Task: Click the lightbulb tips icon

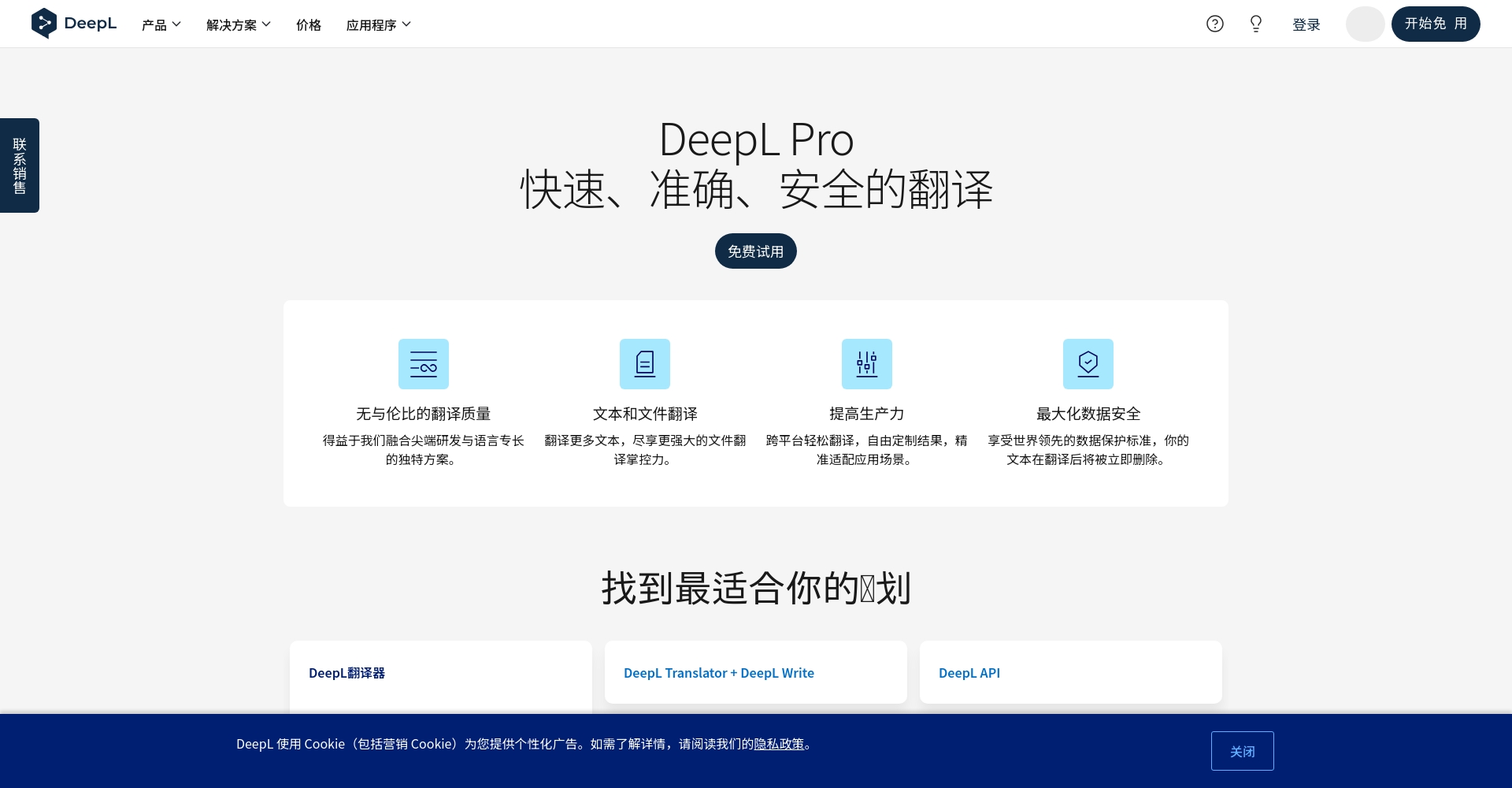Action: (1256, 24)
